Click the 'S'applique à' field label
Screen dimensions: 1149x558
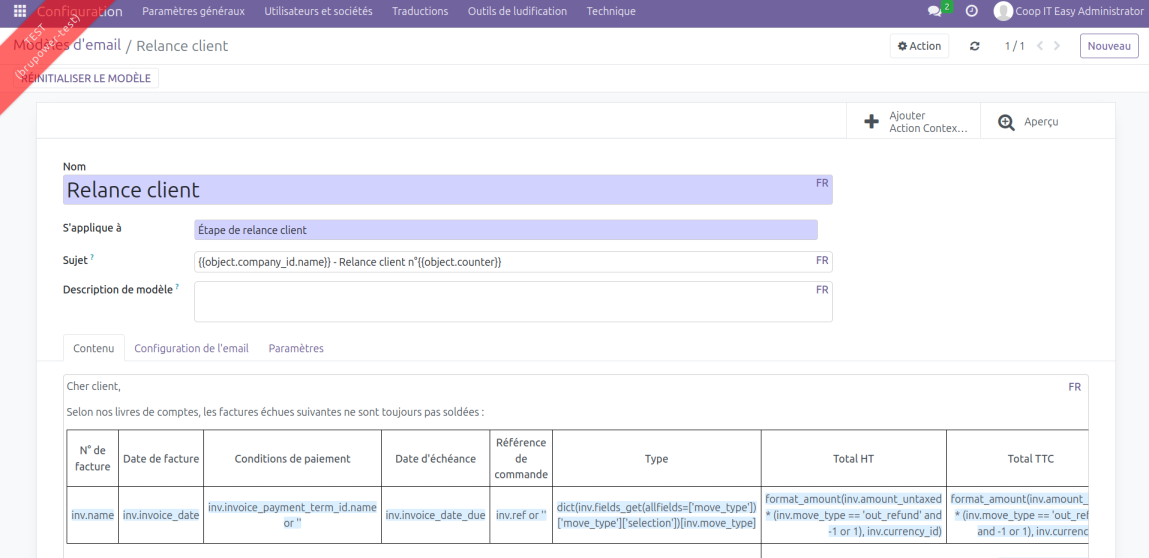92,228
